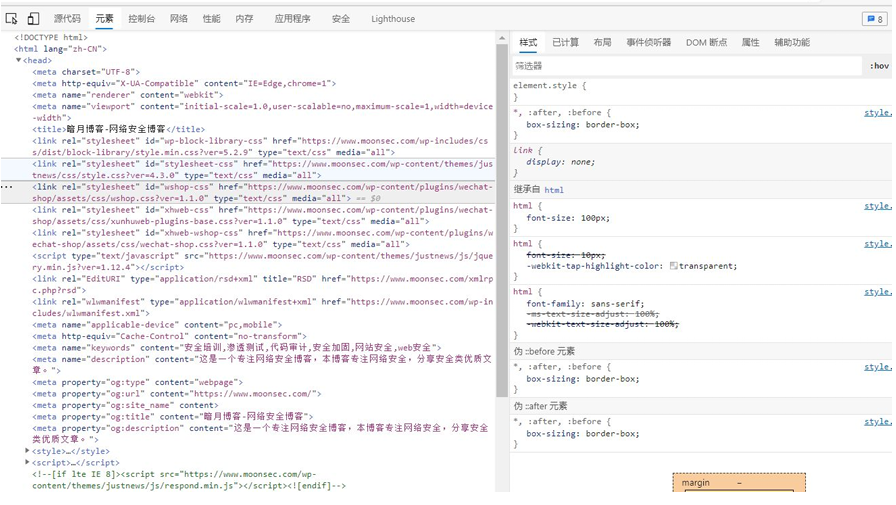Select the jquery.min.js script node
Image resolution: width=896 pixels, height=505 pixels.
coord(262,261)
